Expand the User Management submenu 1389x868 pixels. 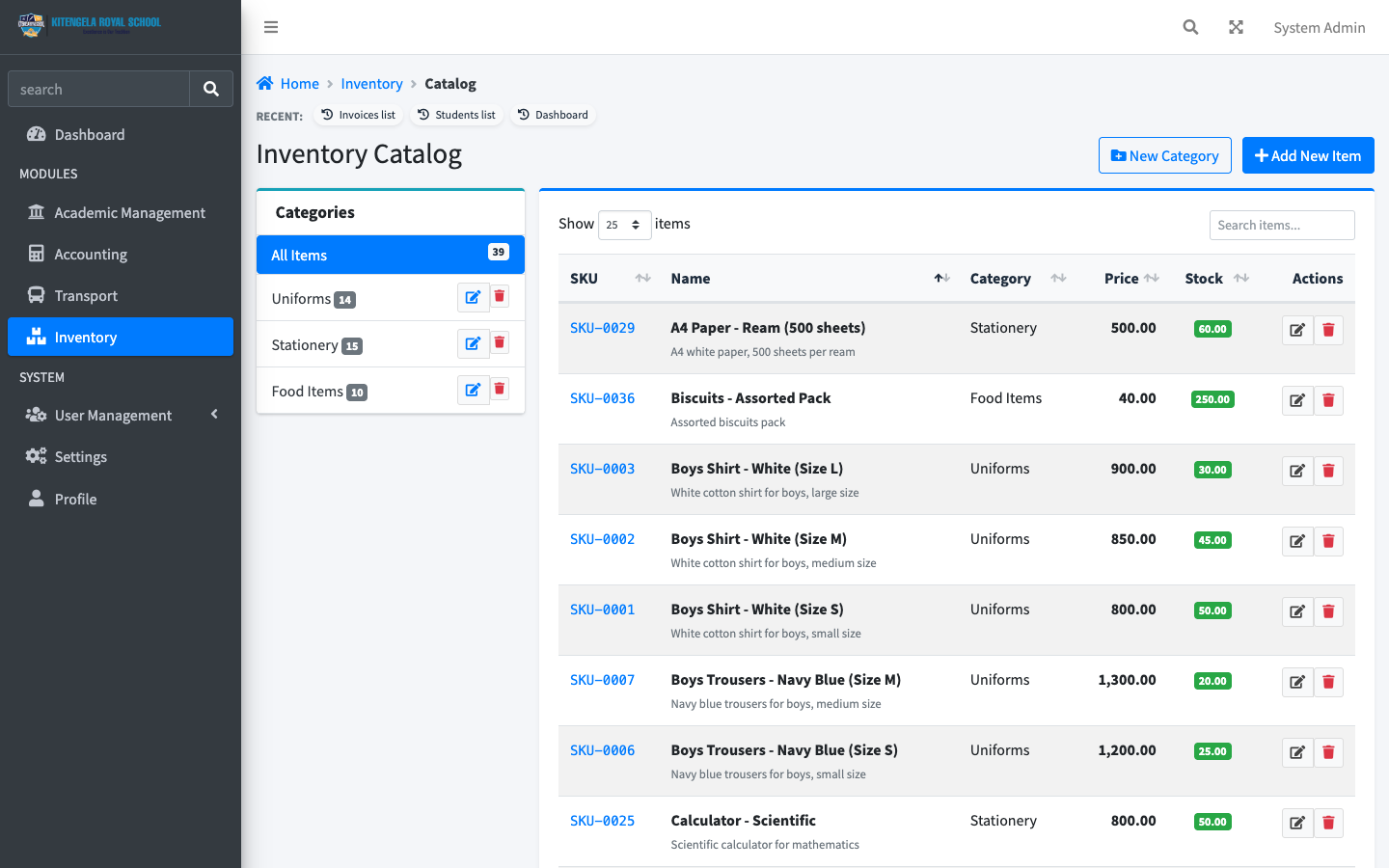tap(121, 415)
